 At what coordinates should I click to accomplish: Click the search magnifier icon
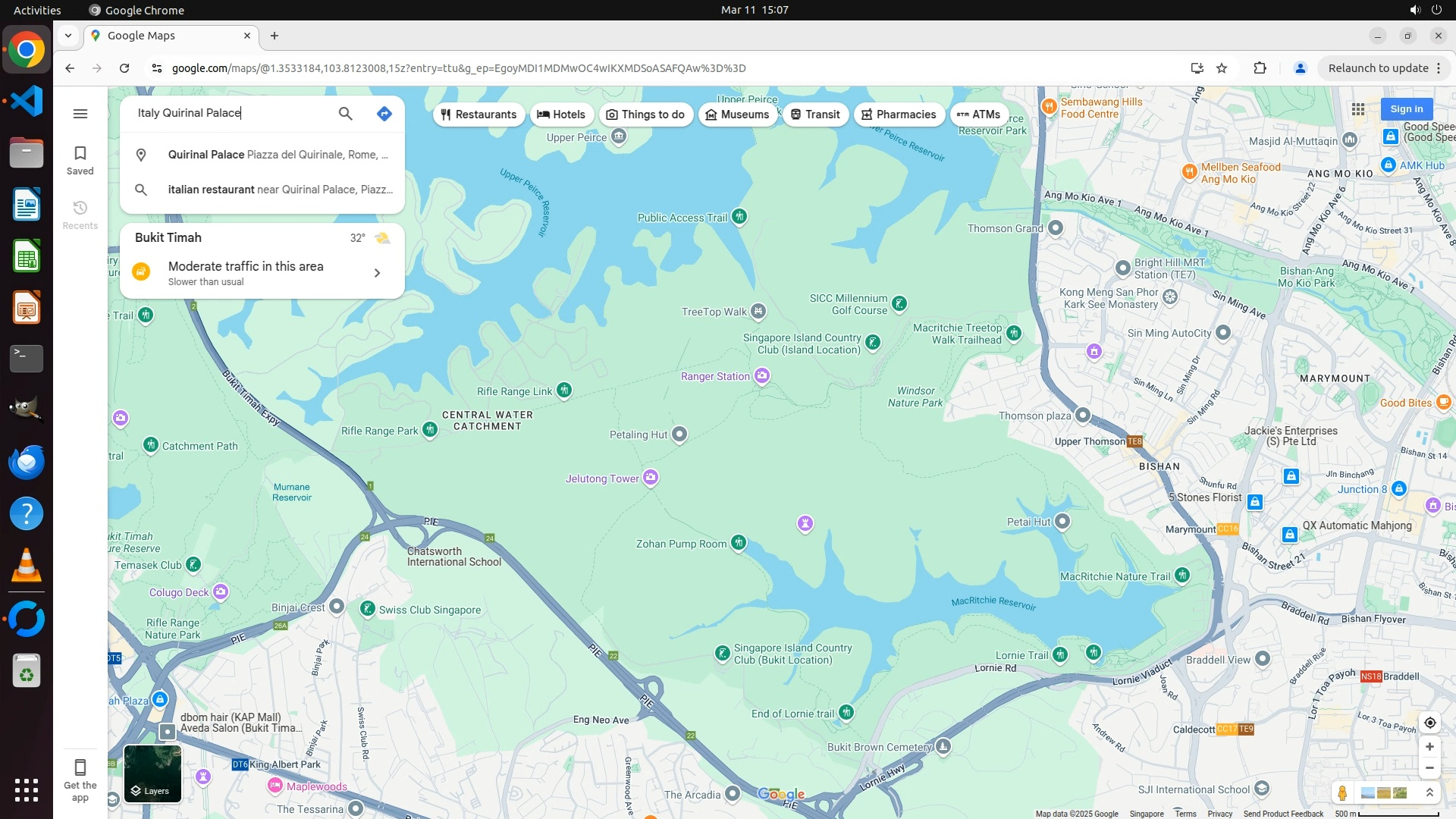(x=345, y=114)
